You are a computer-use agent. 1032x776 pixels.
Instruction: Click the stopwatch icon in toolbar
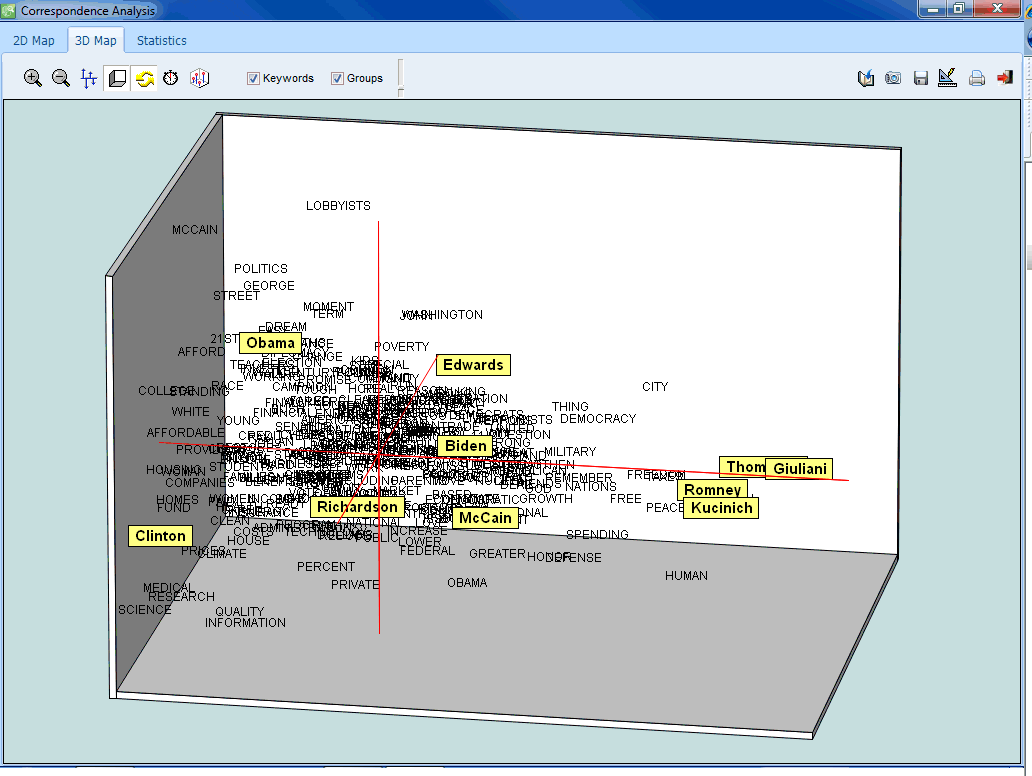tap(171, 78)
